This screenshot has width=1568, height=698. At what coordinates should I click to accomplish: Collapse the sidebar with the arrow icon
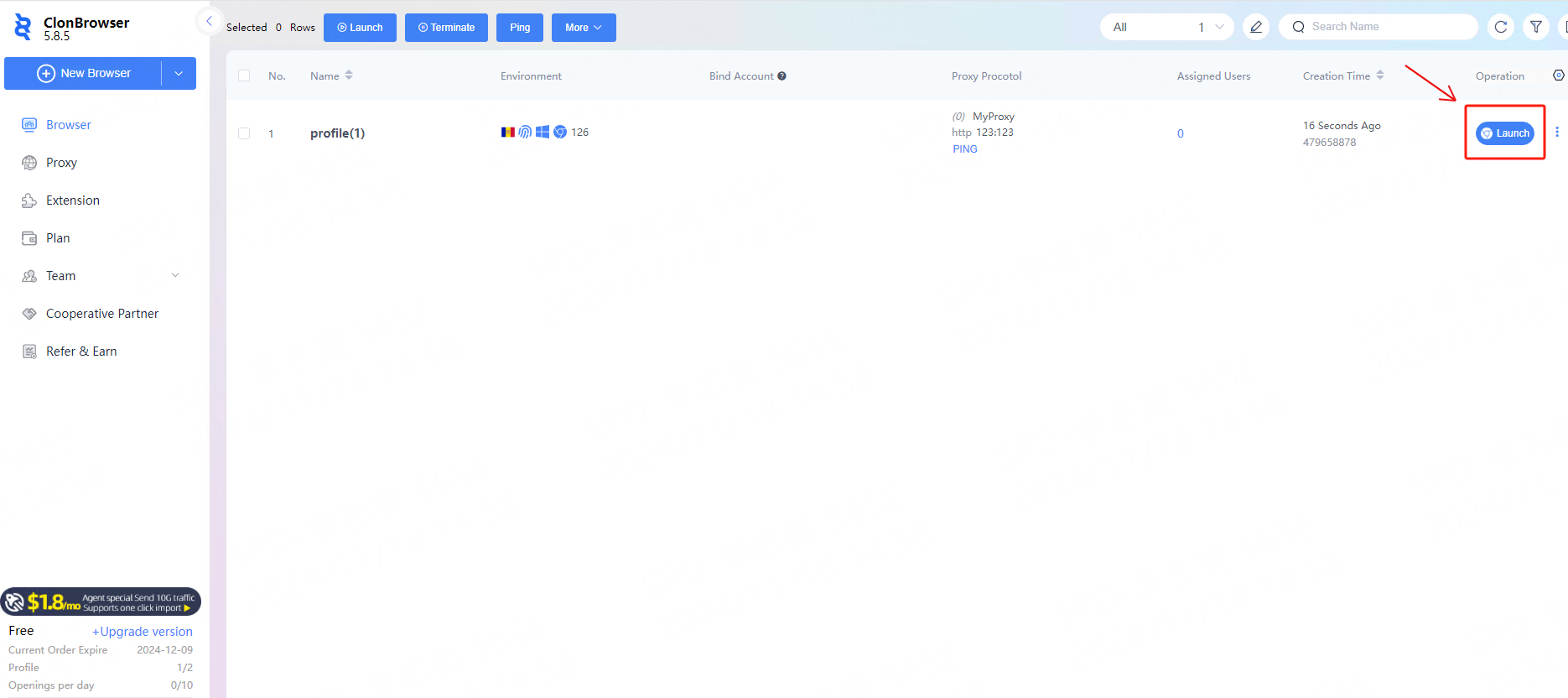[209, 21]
